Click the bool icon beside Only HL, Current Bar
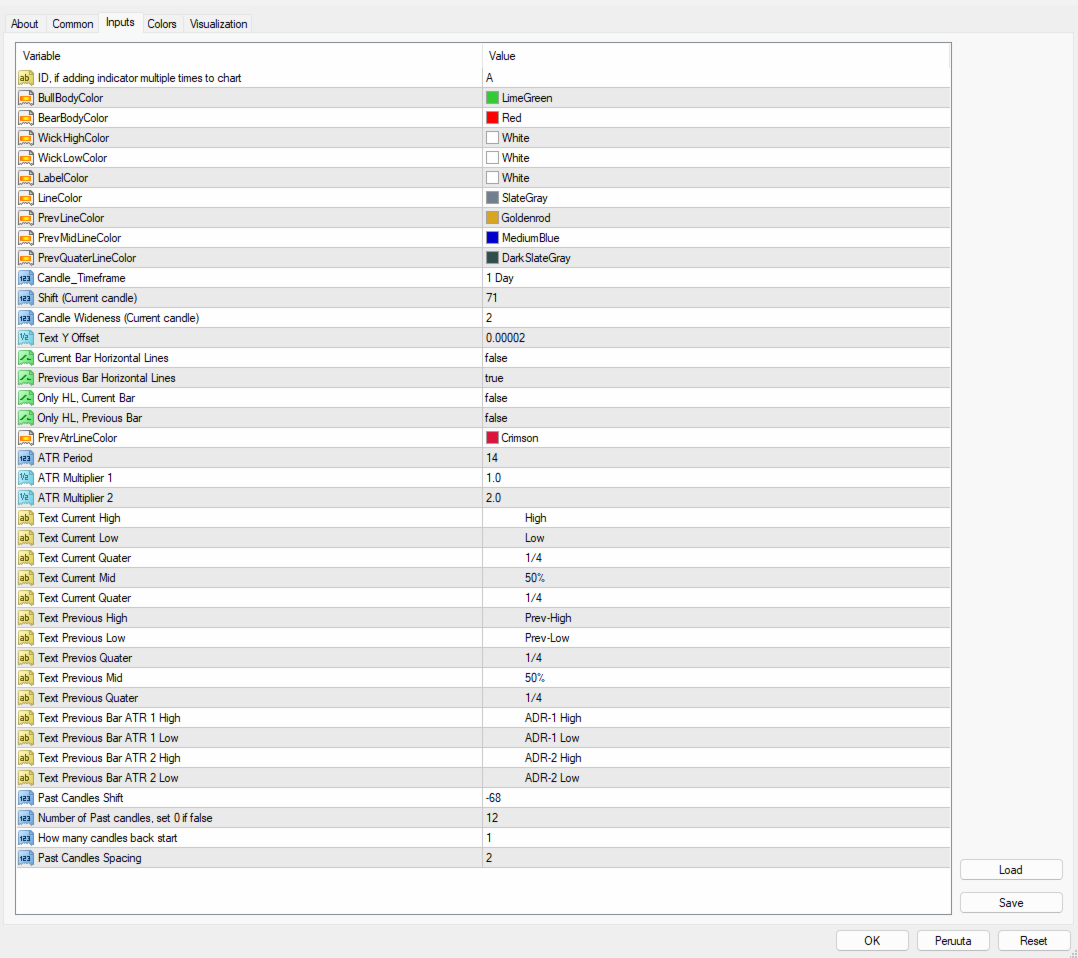 [25, 398]
